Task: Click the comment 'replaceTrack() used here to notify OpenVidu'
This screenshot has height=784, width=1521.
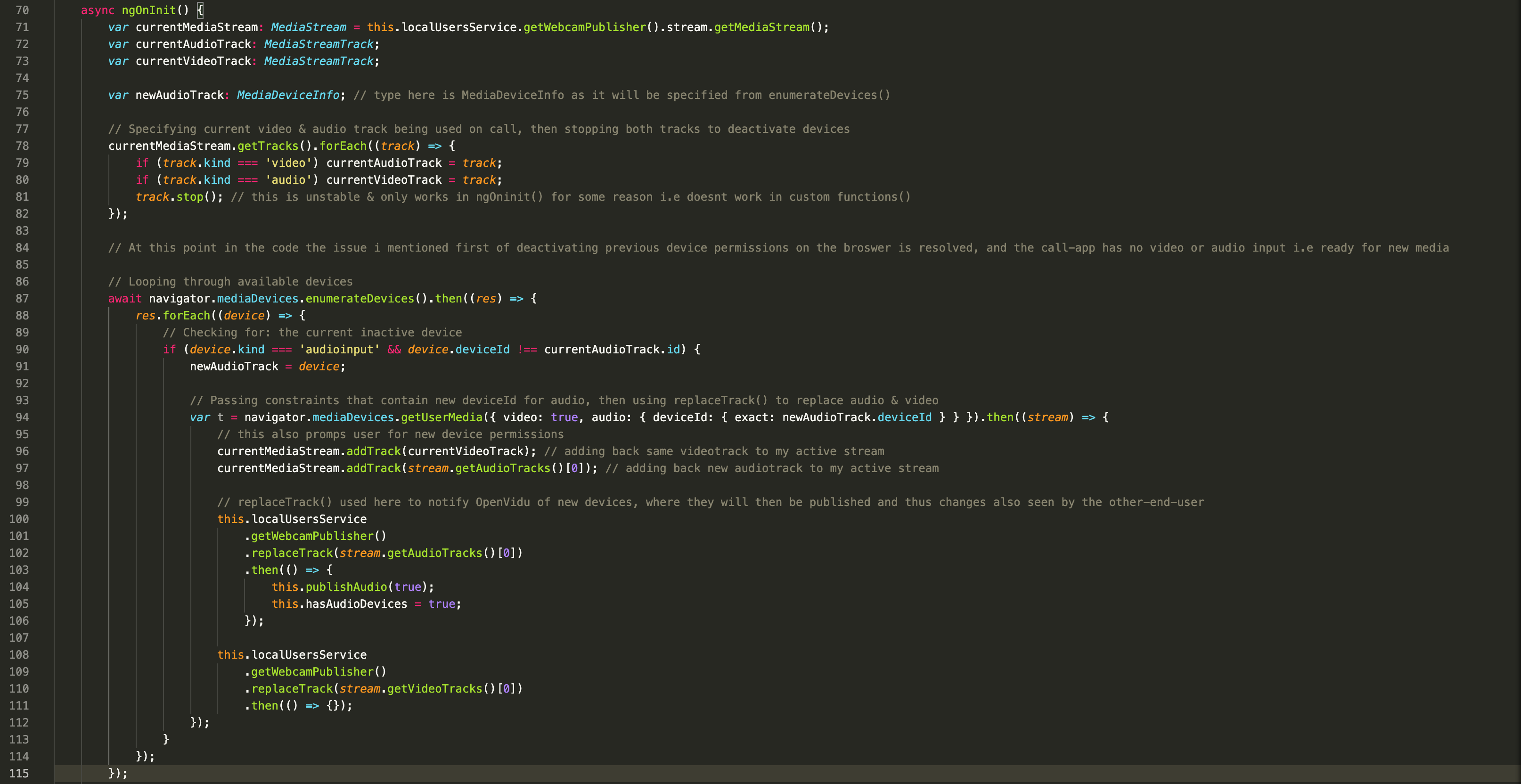Action: tap(710, 502)
